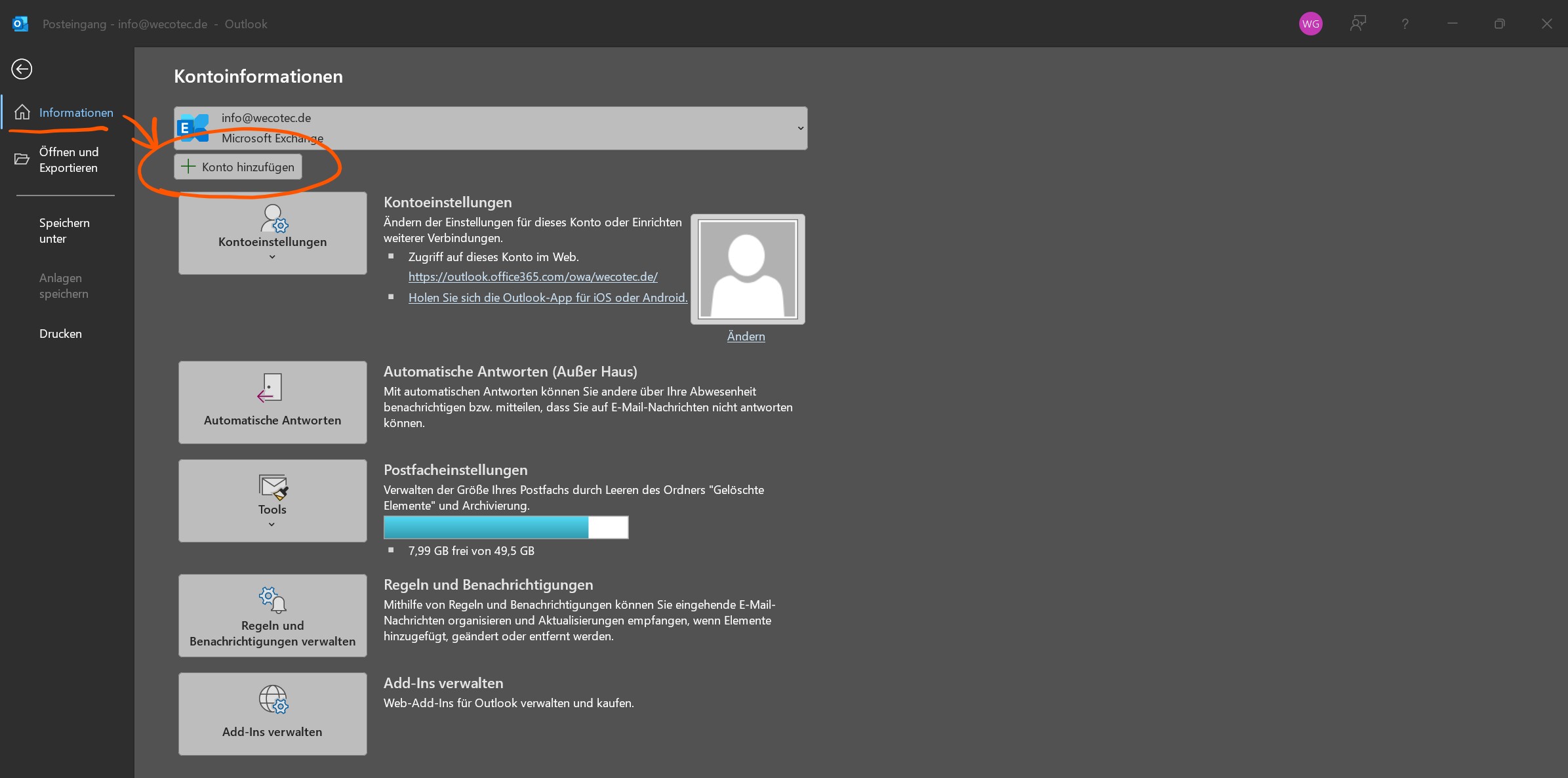Viewport: 1568px width, 778px height.
Task: Click Zugriff auf dieses Konto im Web text
Action: pos(494,257)
